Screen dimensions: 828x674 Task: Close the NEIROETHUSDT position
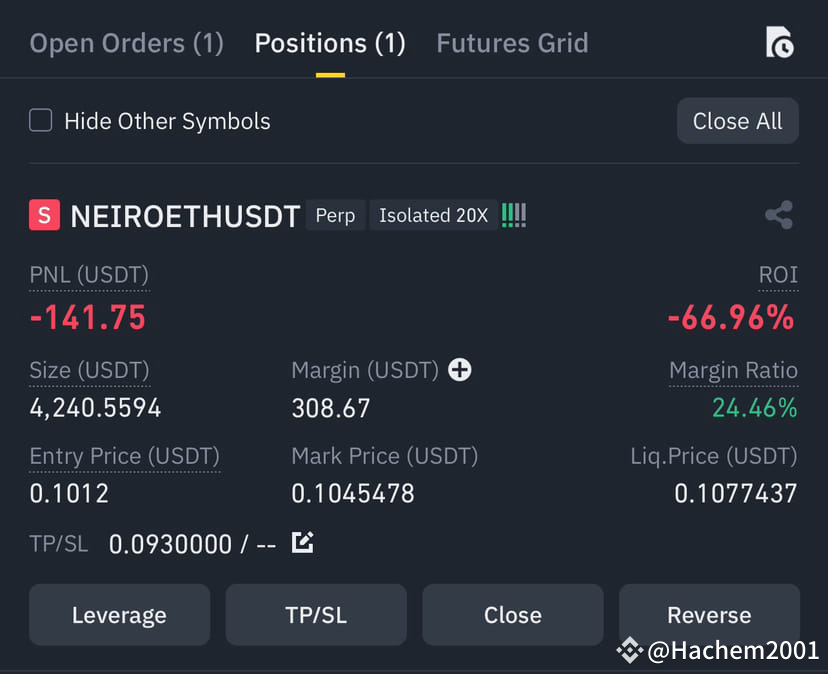click(x=512, y=614)
